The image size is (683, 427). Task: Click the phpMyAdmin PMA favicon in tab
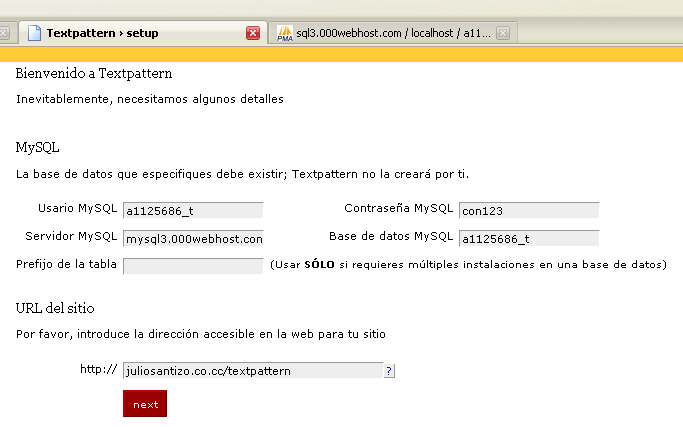pos(285,33)
